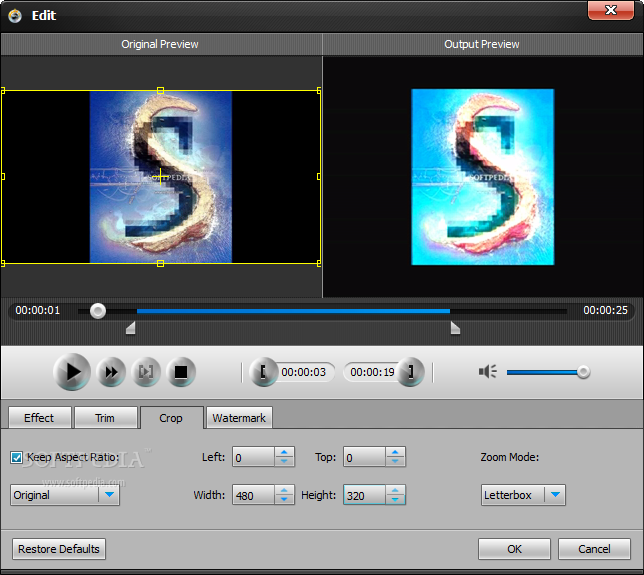The height and width of the screenshot is (575, 644).
Task: Click the right-middle crop handle
Action: coord(319,177)
